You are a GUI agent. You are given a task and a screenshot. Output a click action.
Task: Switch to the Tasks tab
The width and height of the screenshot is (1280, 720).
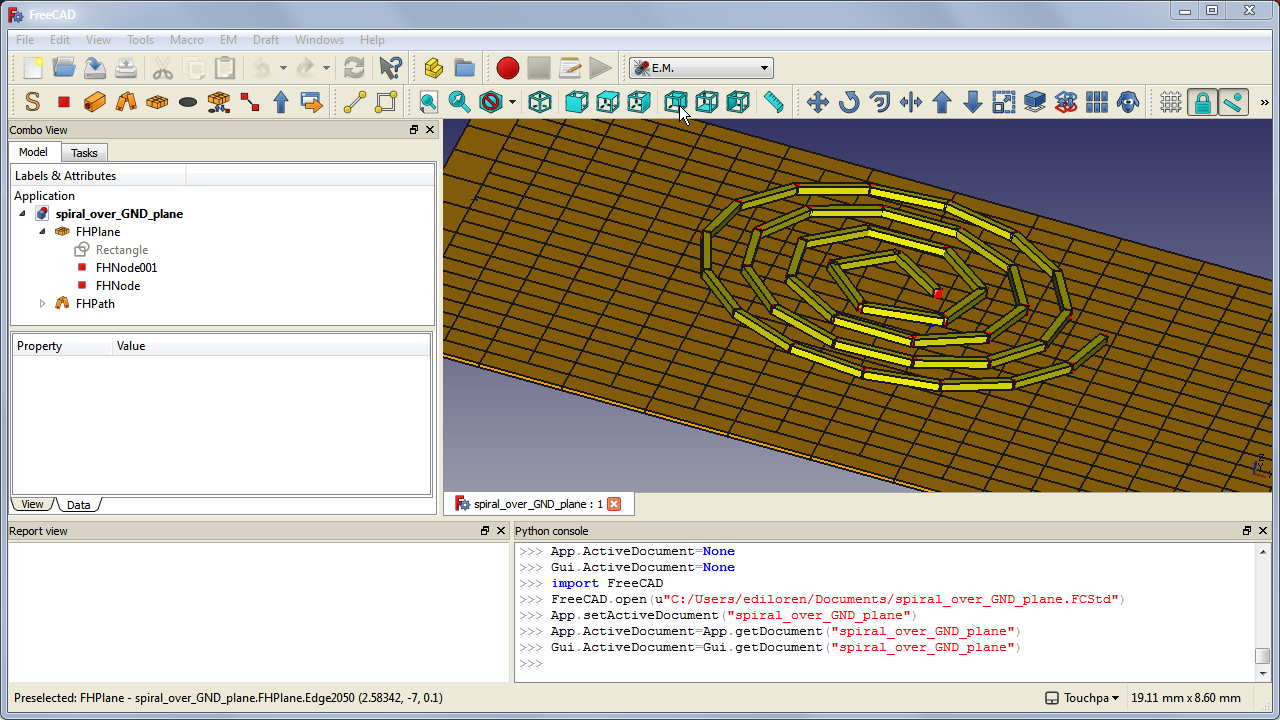pyautogui.click(x=84, y=153)
